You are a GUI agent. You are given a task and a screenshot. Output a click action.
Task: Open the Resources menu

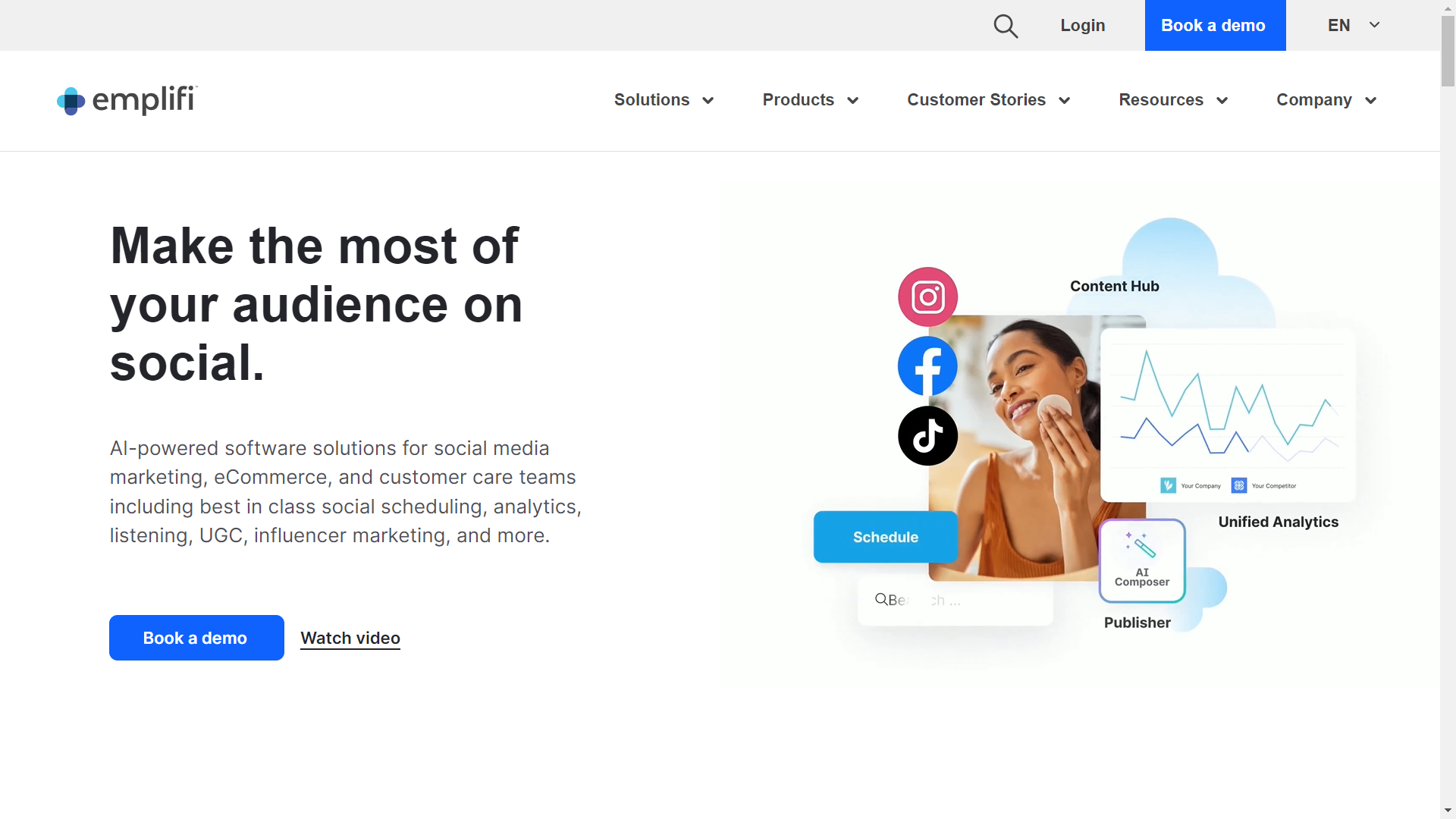[1172, 100]
